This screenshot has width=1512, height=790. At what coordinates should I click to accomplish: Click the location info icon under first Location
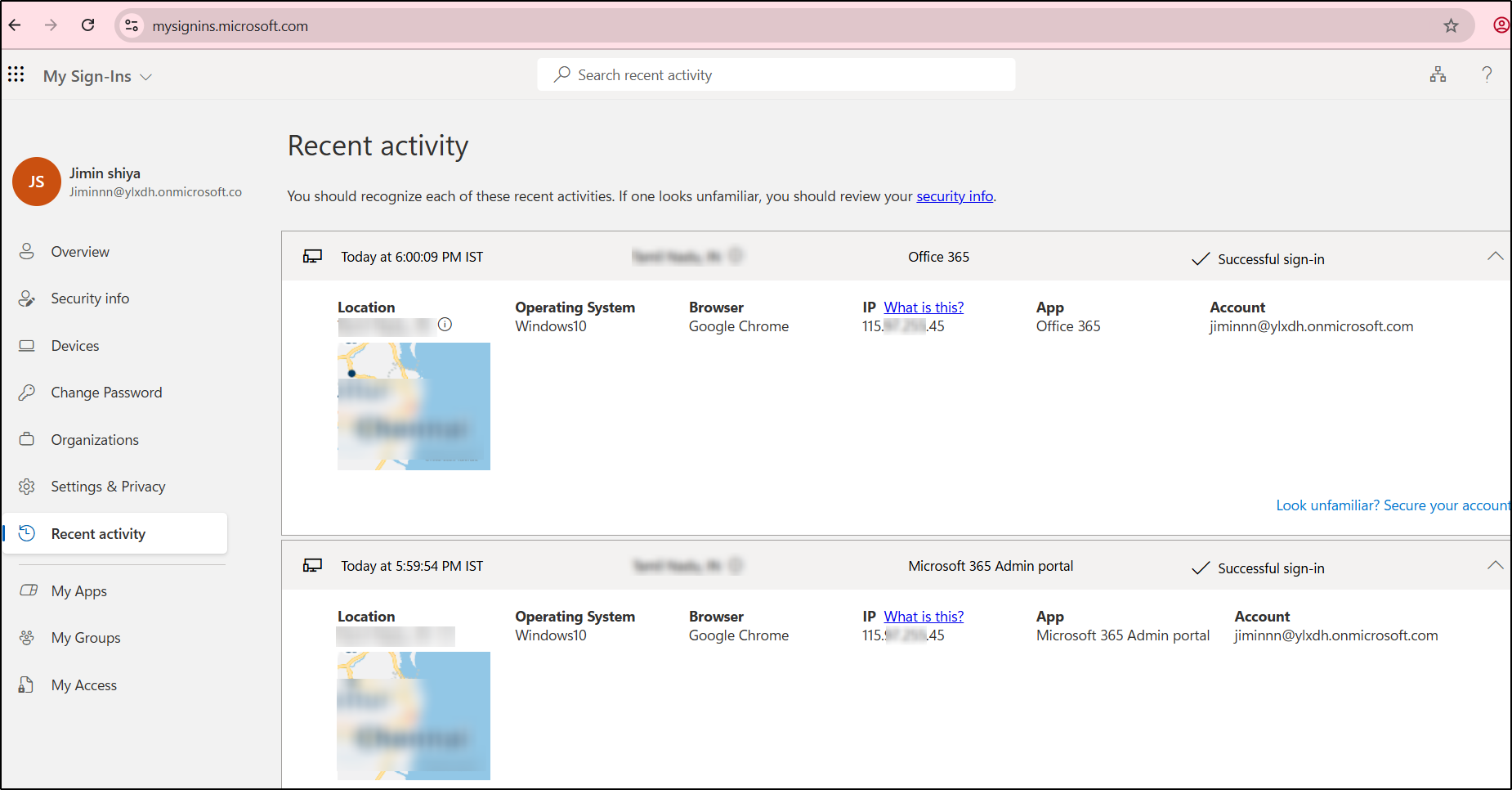coord(445,325)
